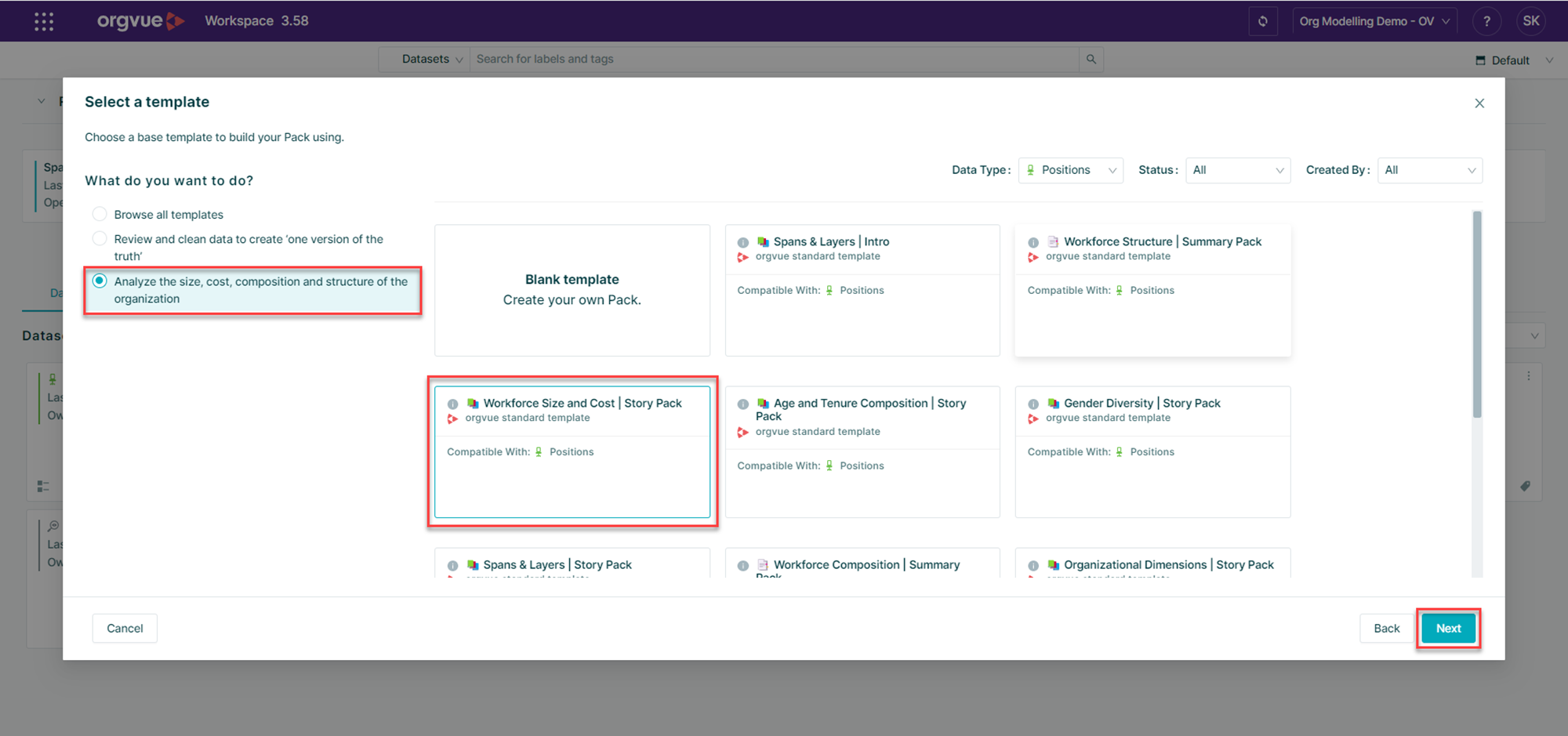
Task: Click document icon beside Workforce Structure Summary Pack
Action: pyautogui.click(x=1053, y=242)
